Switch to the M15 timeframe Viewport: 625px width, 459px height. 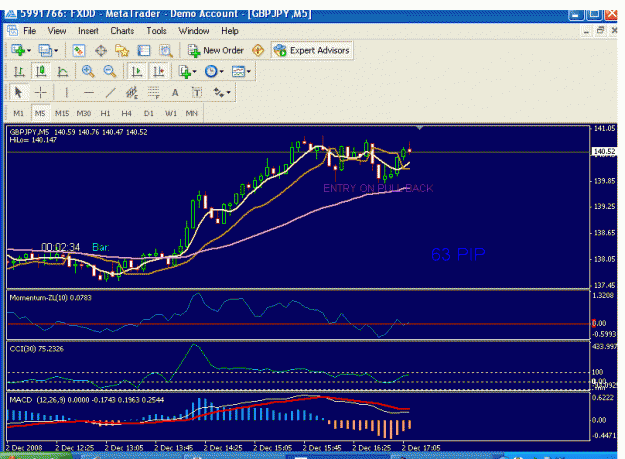tap(62, 114)
